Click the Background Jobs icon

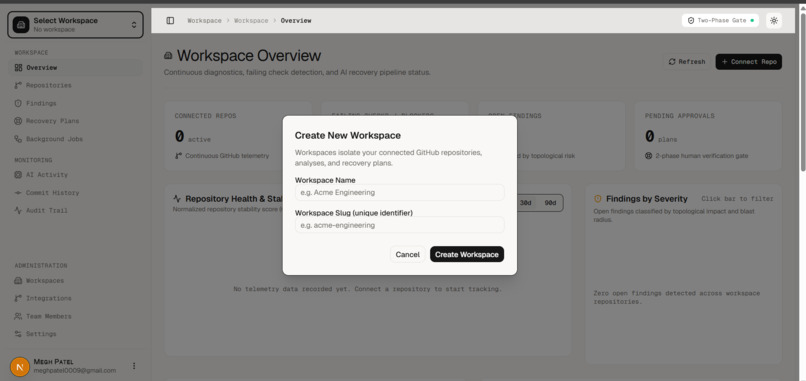[19, 139]
